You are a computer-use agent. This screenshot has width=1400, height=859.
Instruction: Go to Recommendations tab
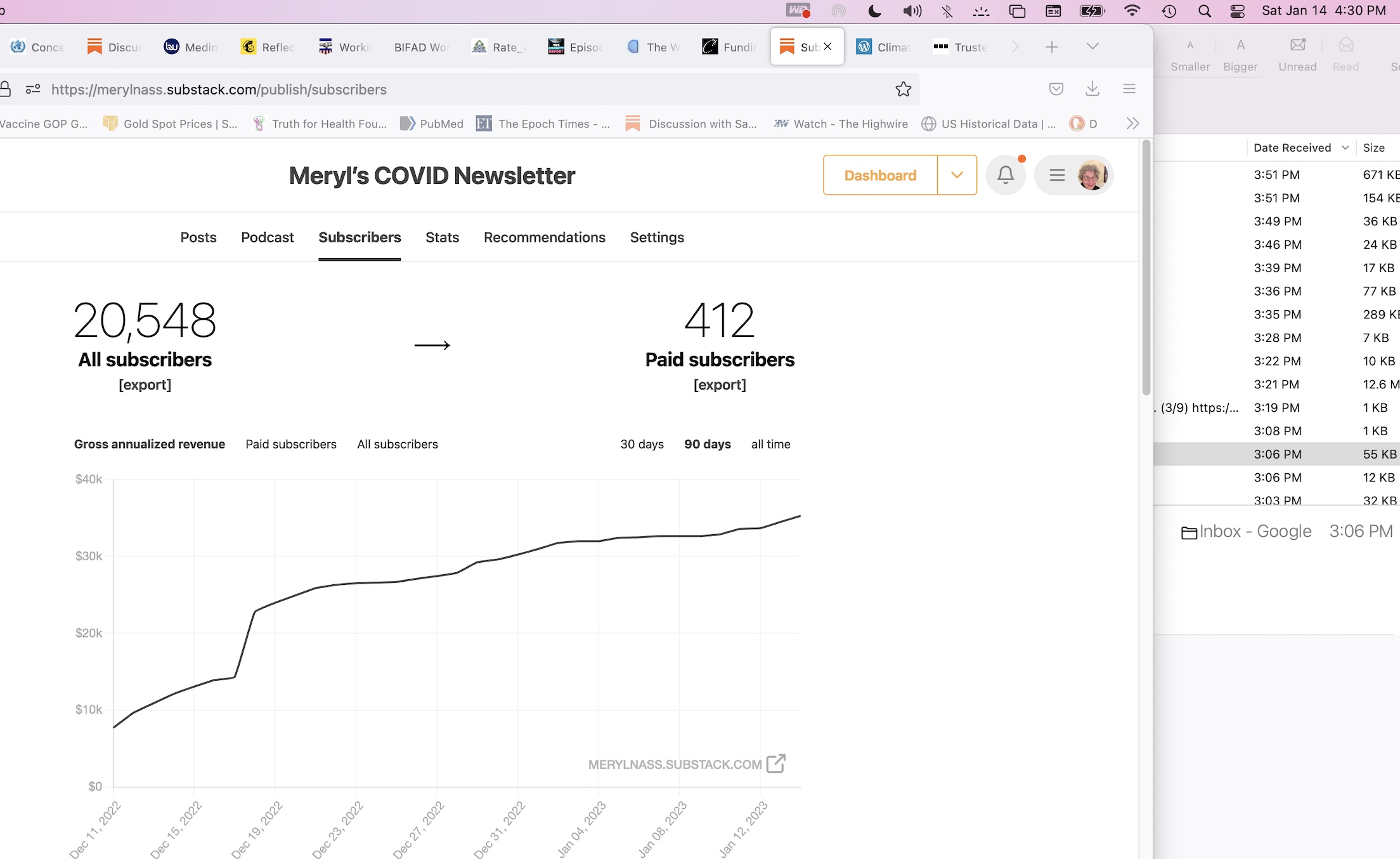[544, 237]
